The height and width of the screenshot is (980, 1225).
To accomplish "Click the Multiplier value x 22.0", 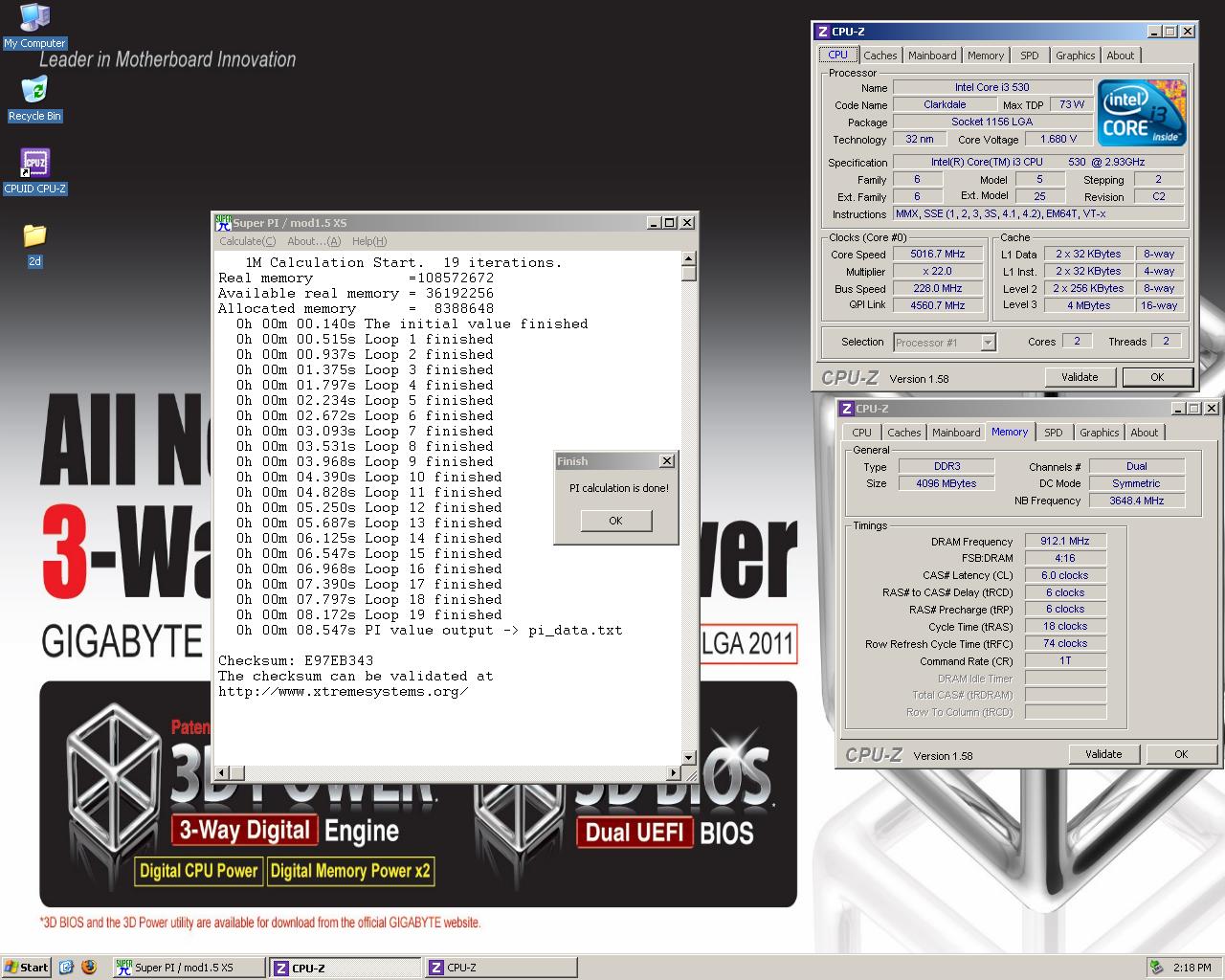I will click(937, 272).
